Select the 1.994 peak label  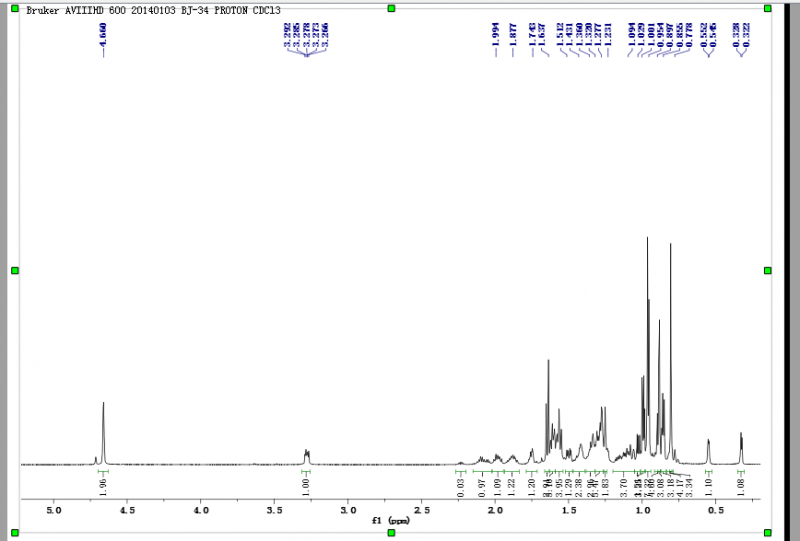pos(496,34)
